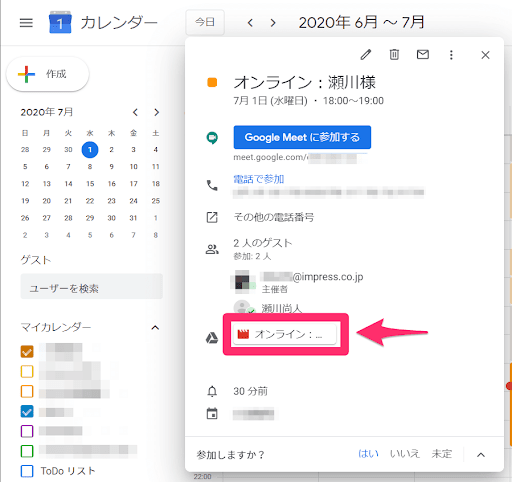Image resolution: width=512 pixels, height=482 pixels.
Task: Toggle the checked blue calendar checkbox
Action: pos(27,412)
